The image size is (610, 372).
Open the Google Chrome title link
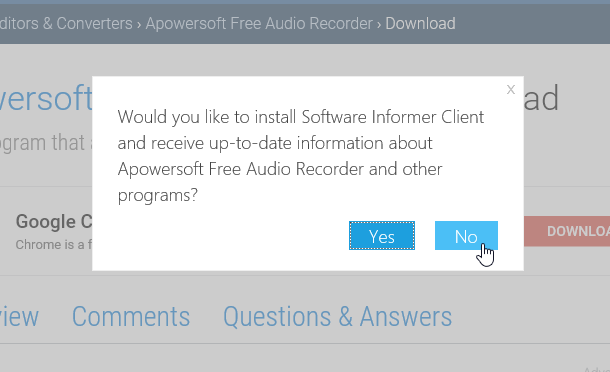pyautogui.click(x=54, y=221)
